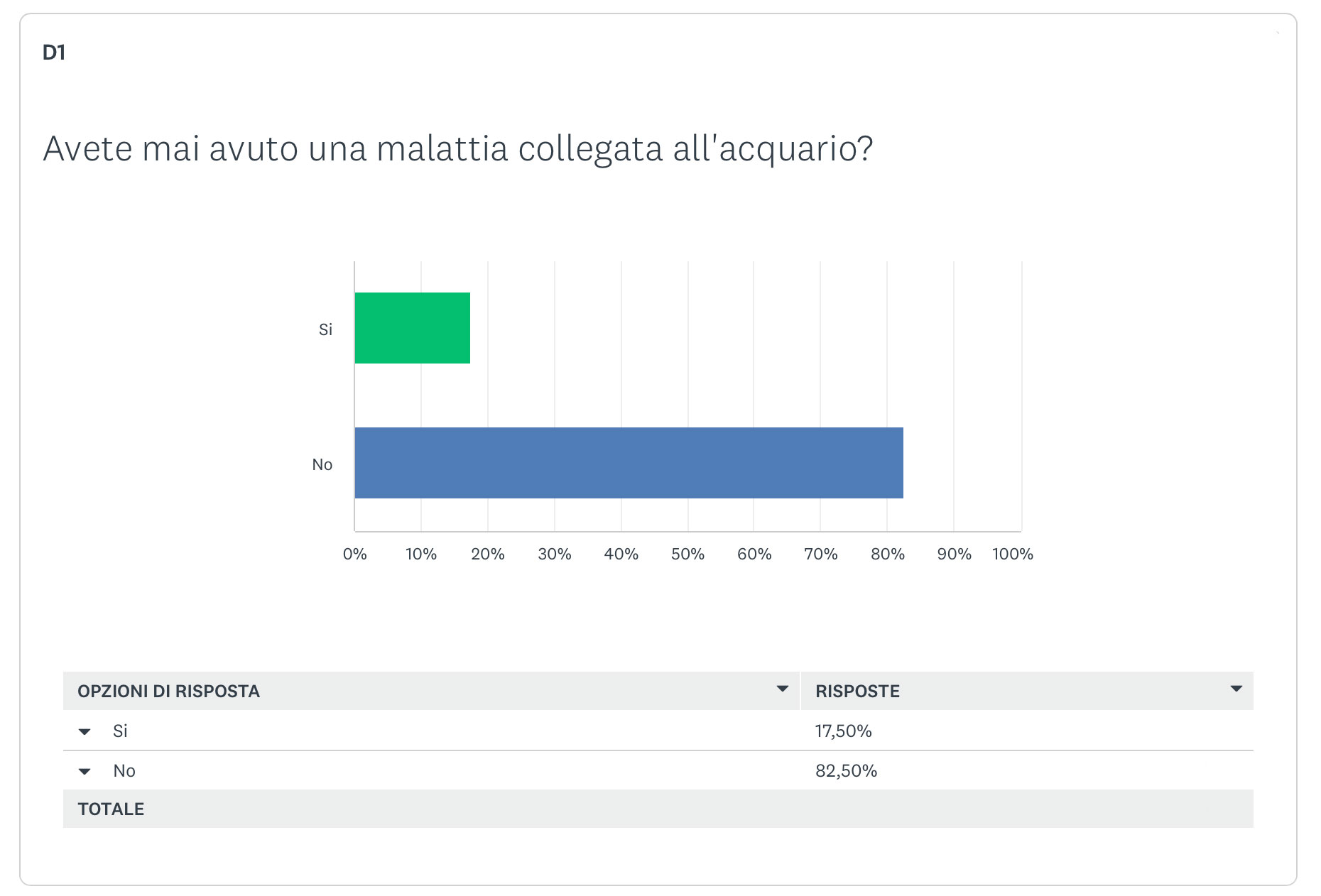Click the No option in table
The image size is (1321, 896).
point(124,770)
